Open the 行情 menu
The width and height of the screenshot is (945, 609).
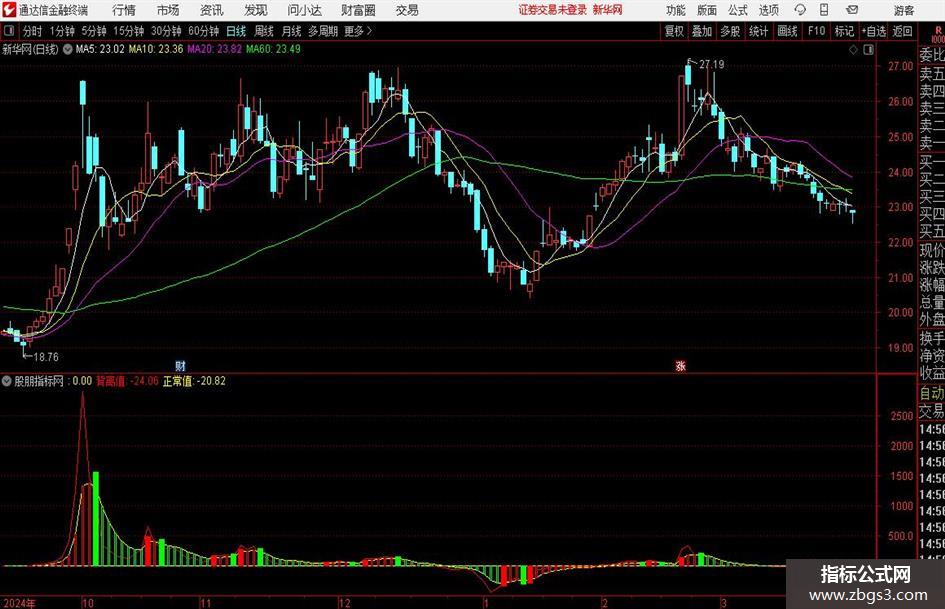tap(124, 10)
